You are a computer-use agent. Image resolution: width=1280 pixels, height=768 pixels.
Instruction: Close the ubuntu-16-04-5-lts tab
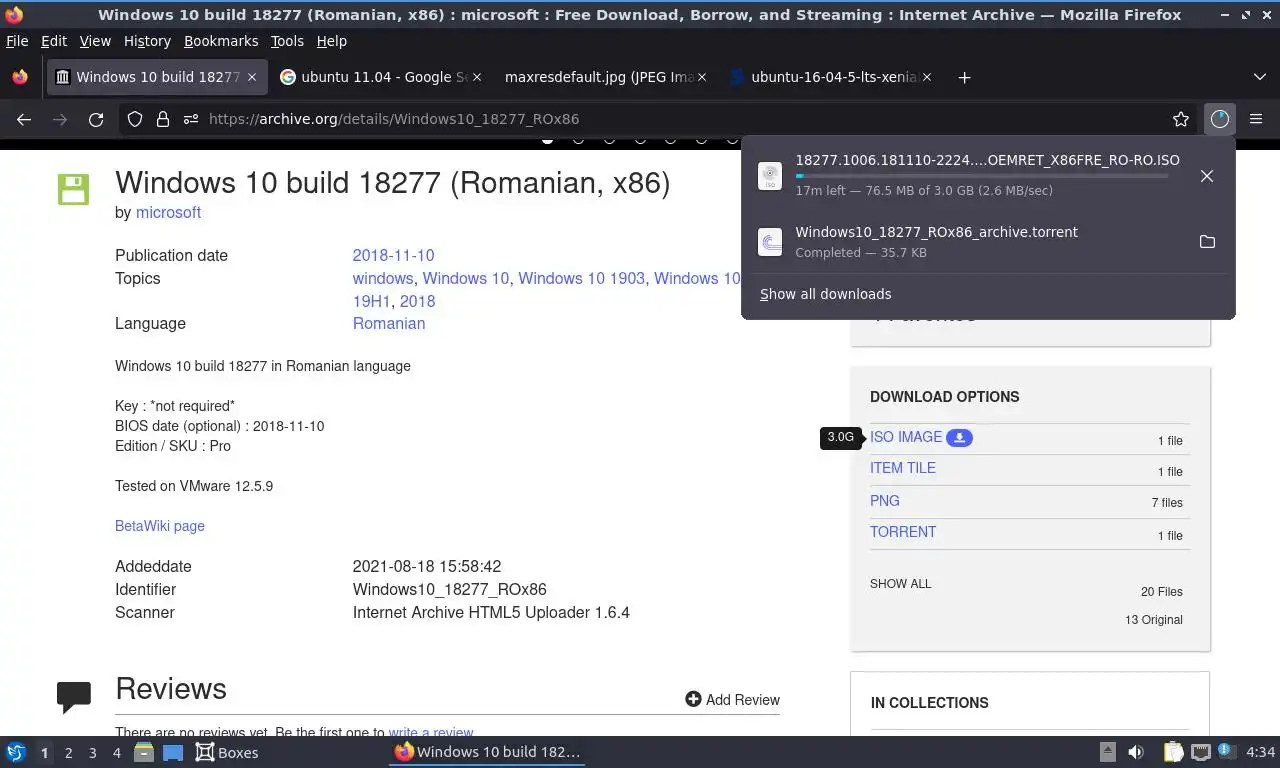[926, 77]
